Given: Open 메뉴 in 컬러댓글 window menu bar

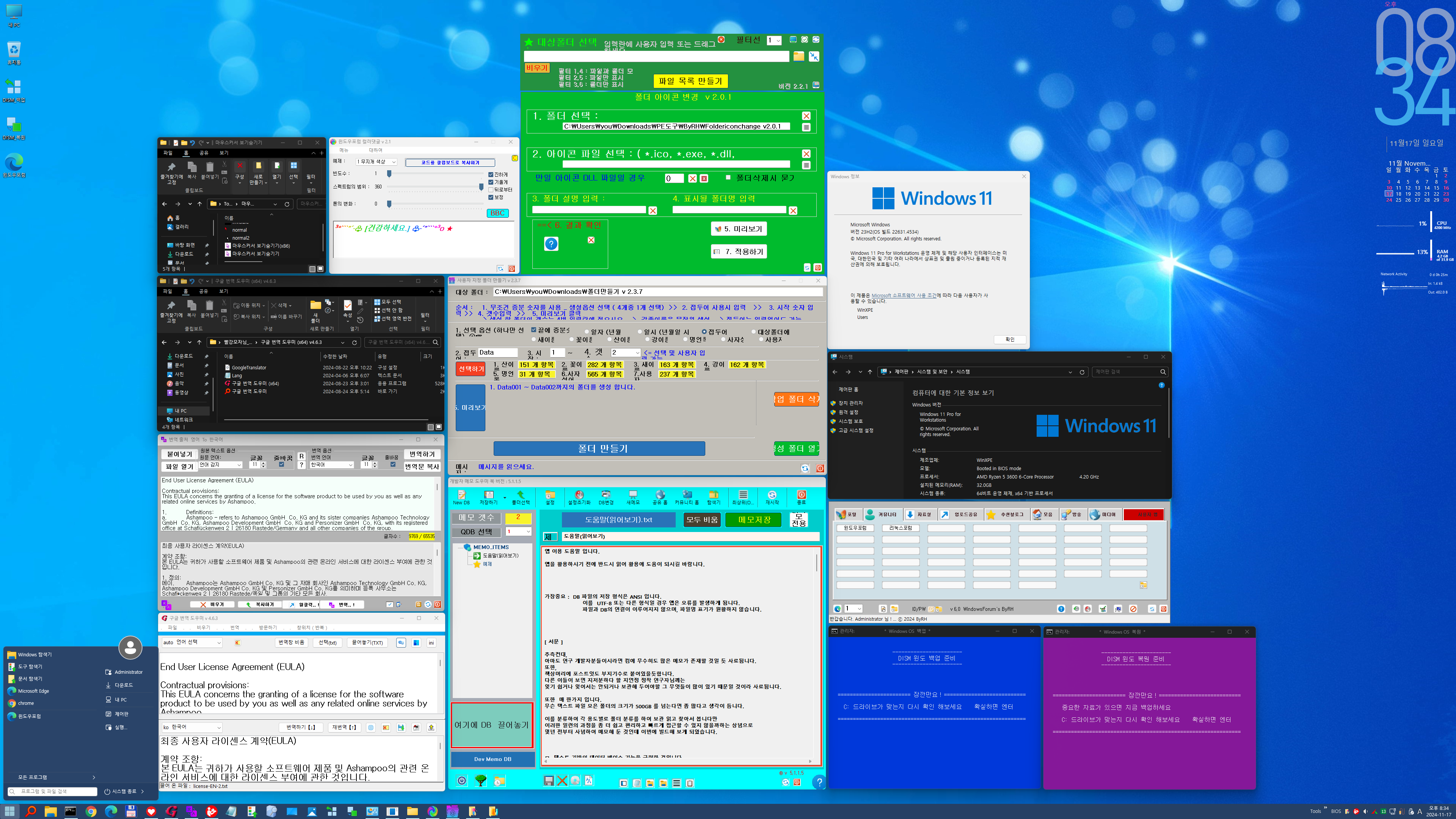Looking at the screenshot, I should (344, 151).
